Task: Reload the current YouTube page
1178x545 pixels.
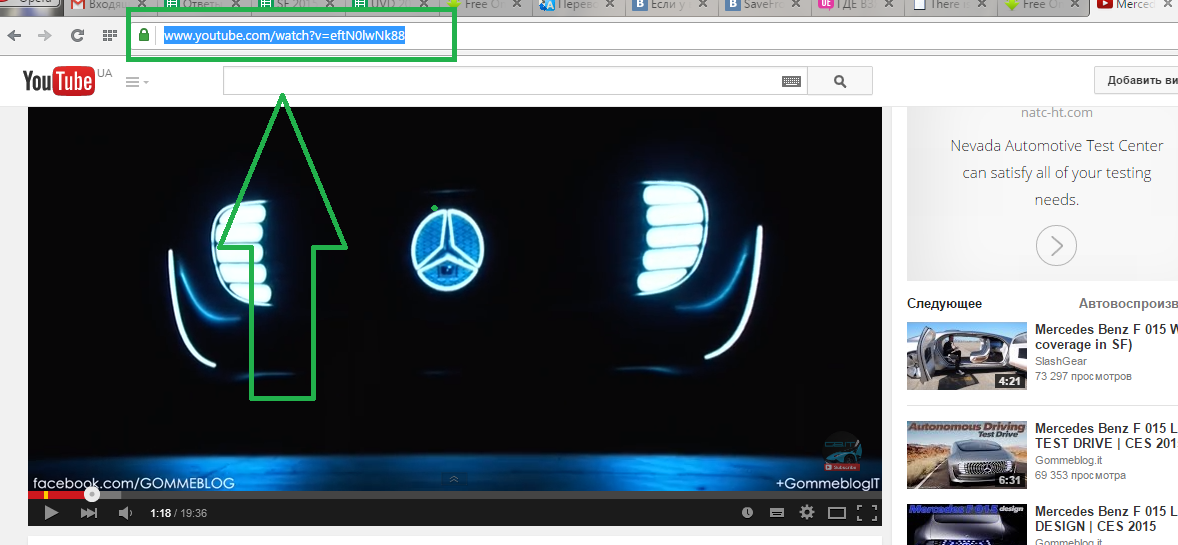Action: click(77, 35)
